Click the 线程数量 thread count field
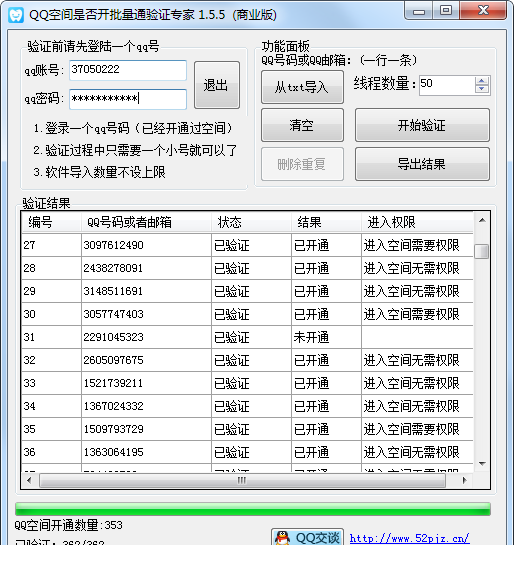 447,85
